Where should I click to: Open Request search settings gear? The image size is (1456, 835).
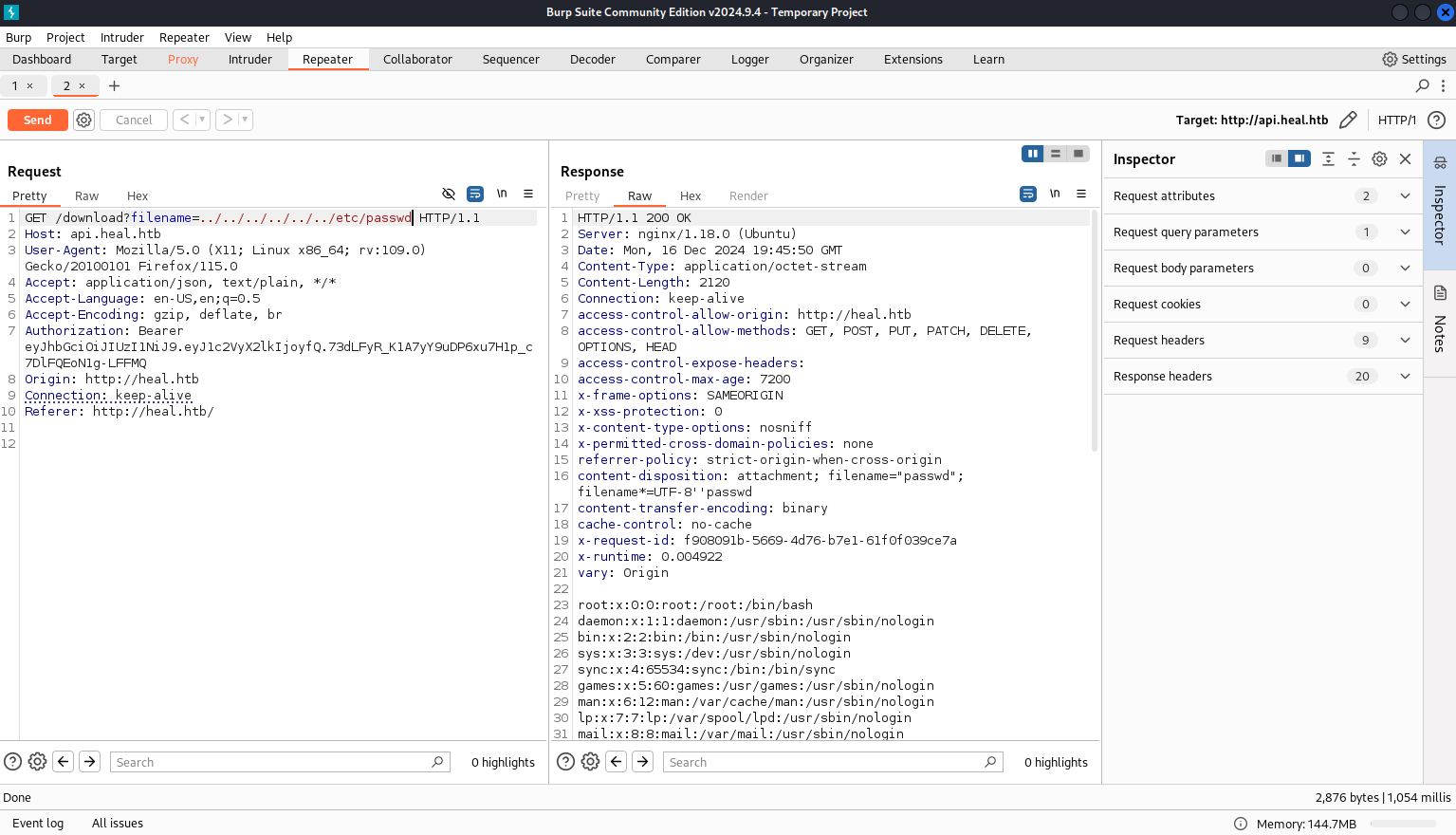coord(37,761)
